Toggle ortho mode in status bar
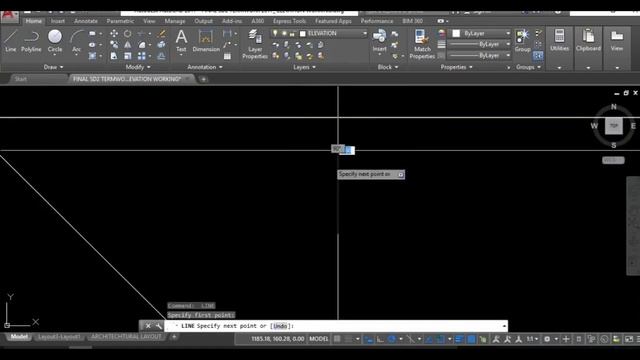This screenshot has width=640, height=360. tap(380, 339)
